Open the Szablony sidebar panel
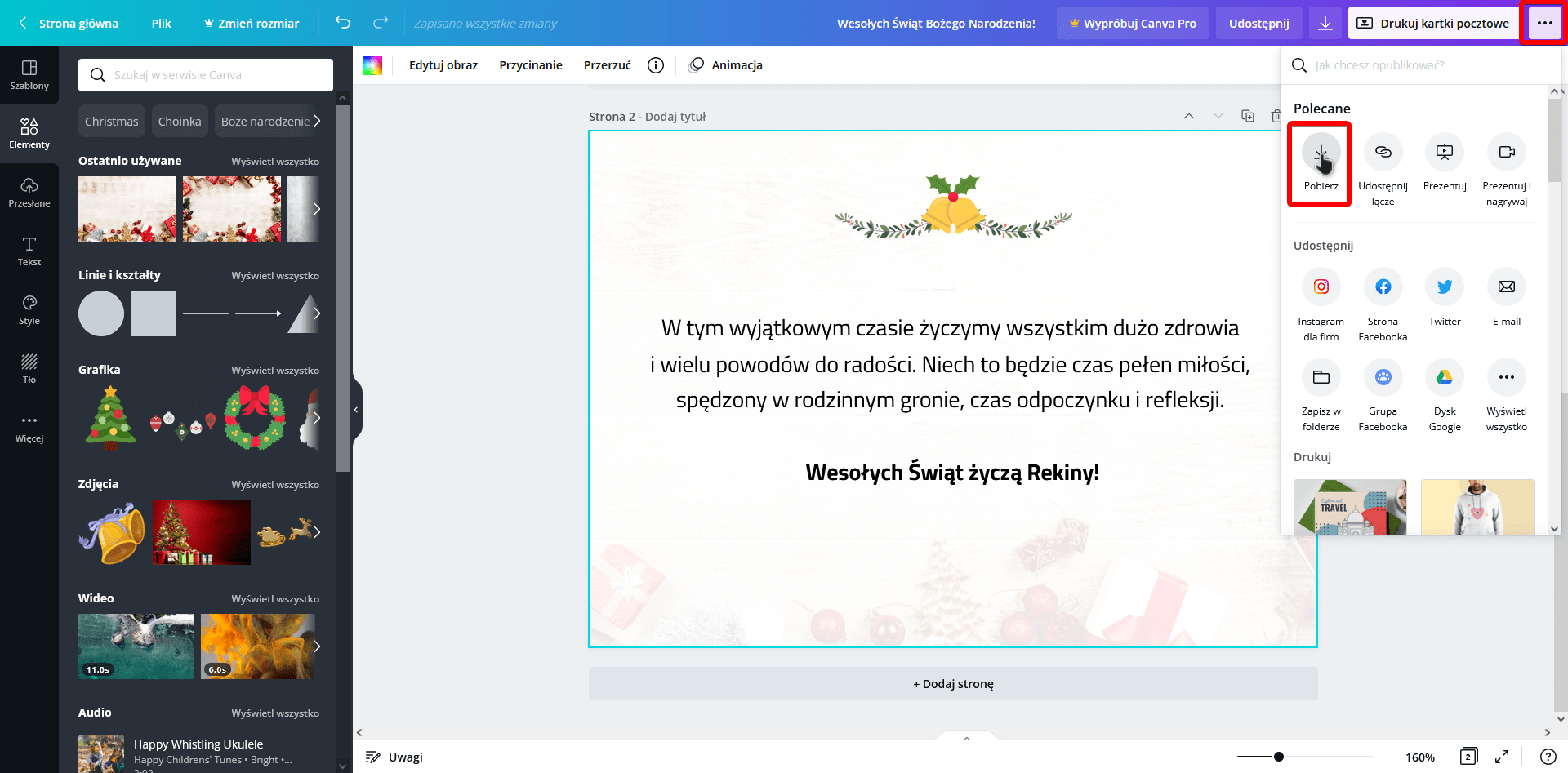This screenshot has width=1568, height=773. point(29,75)
